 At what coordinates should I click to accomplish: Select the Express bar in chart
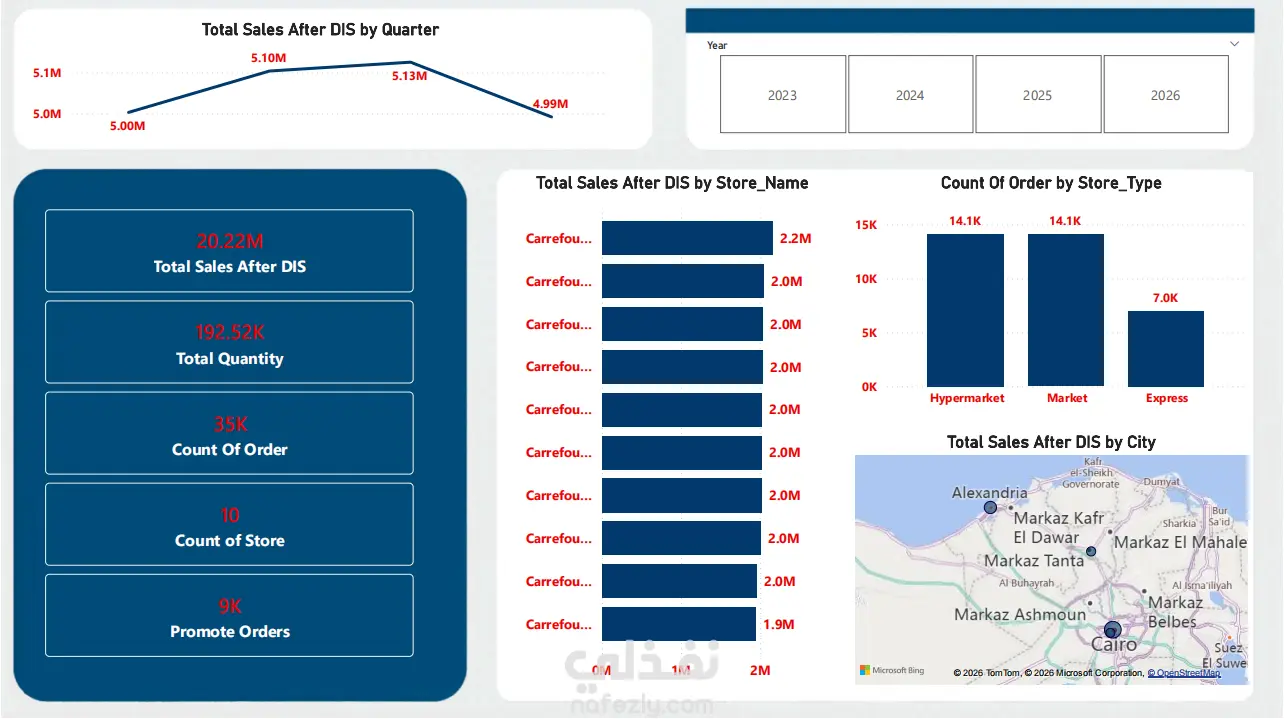point(1166,349)
